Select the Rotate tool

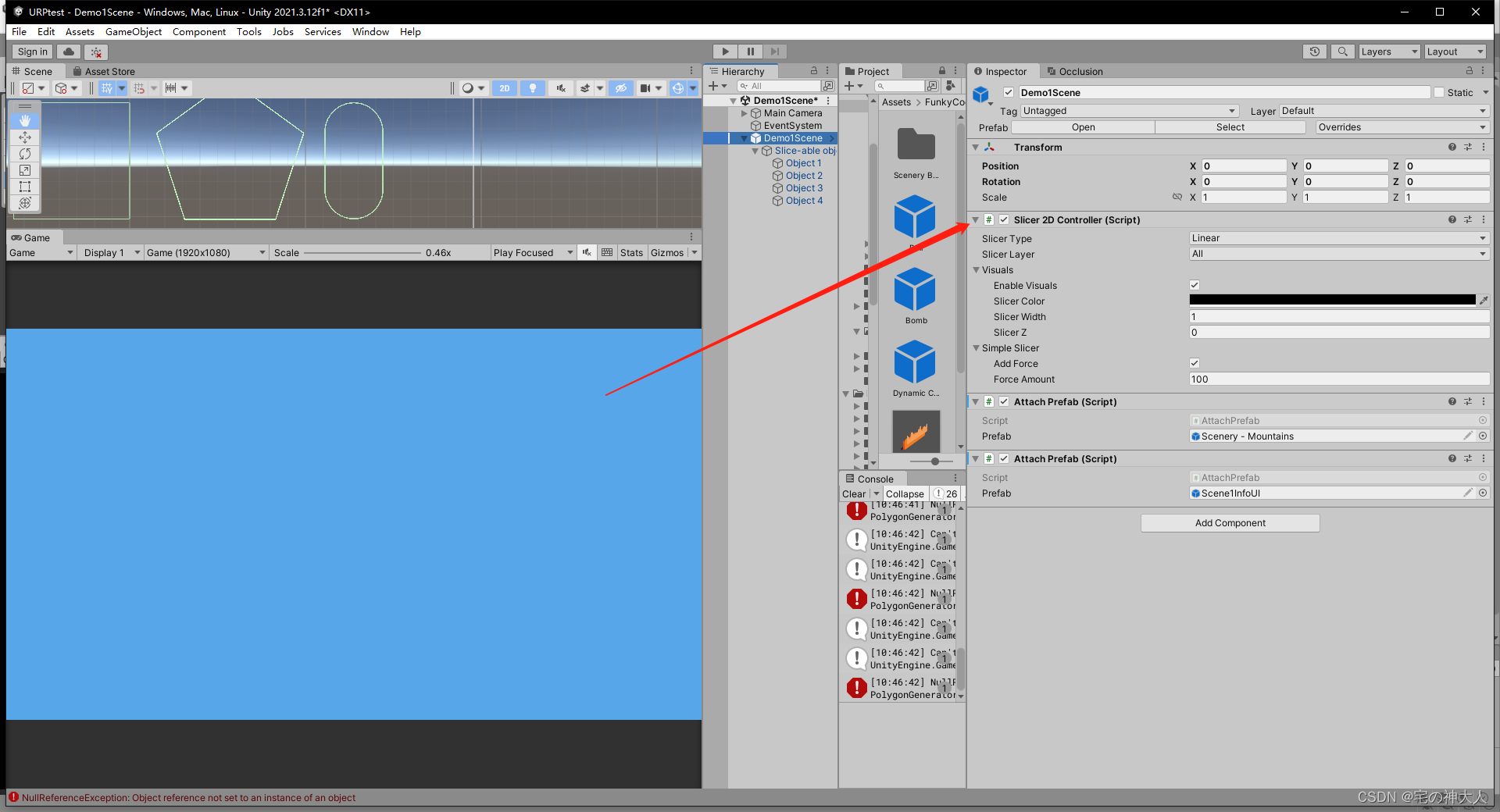click(25, 154)
